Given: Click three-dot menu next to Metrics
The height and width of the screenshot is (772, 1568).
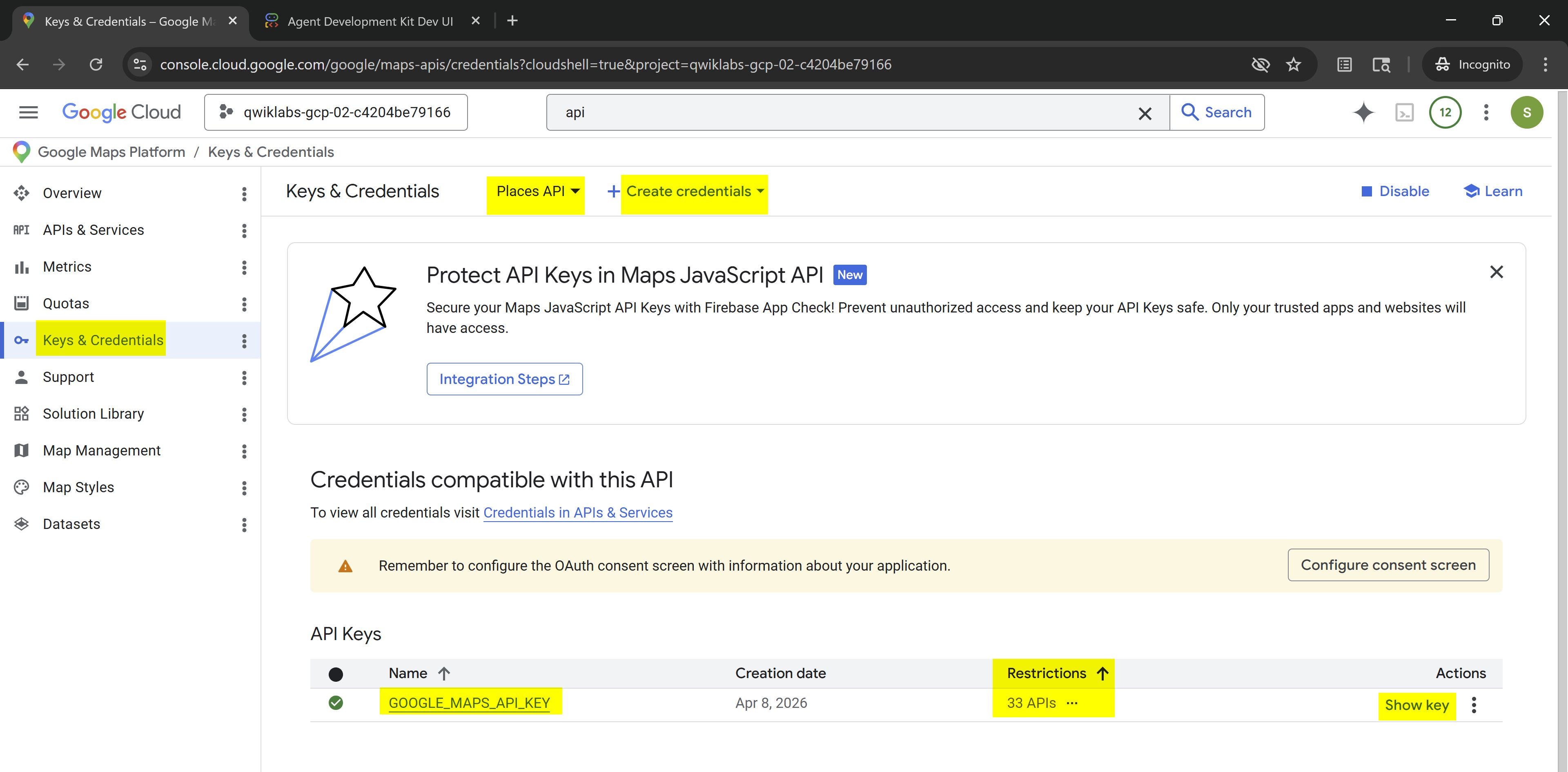Looking at the screenshot, I should (x=244, y=267).
